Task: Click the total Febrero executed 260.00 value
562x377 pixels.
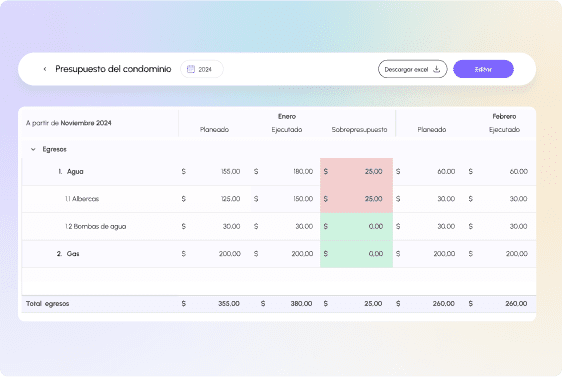Action: pyautogui.click(x=516, y=304)
